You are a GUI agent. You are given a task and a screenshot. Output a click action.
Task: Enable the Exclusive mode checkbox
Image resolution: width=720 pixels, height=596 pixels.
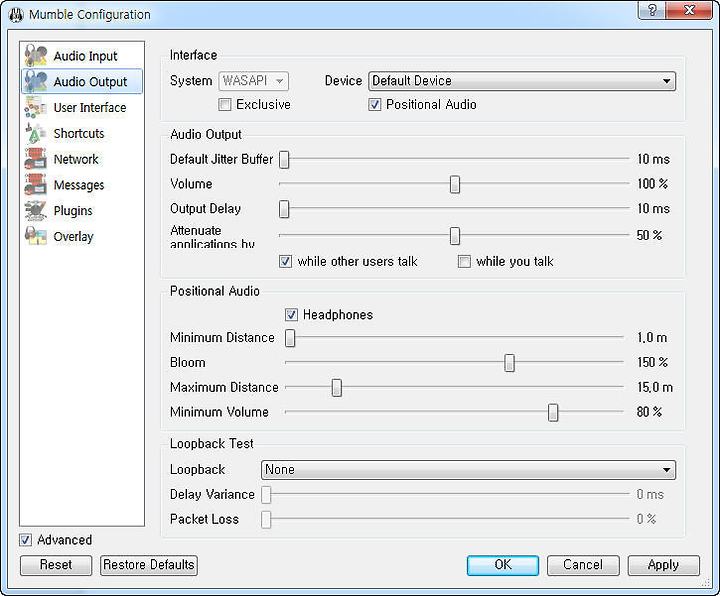[x=225, y=105]
